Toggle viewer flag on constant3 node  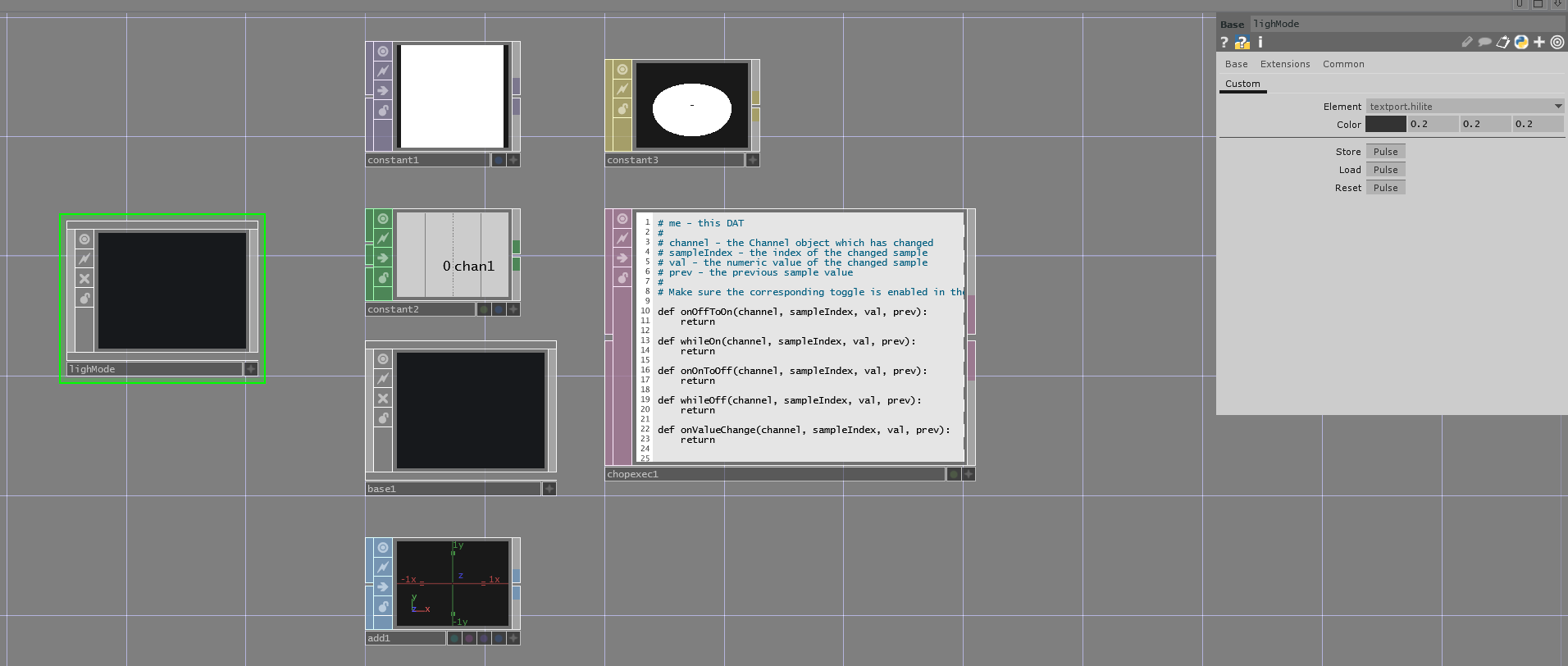click(x=622, y=70)
